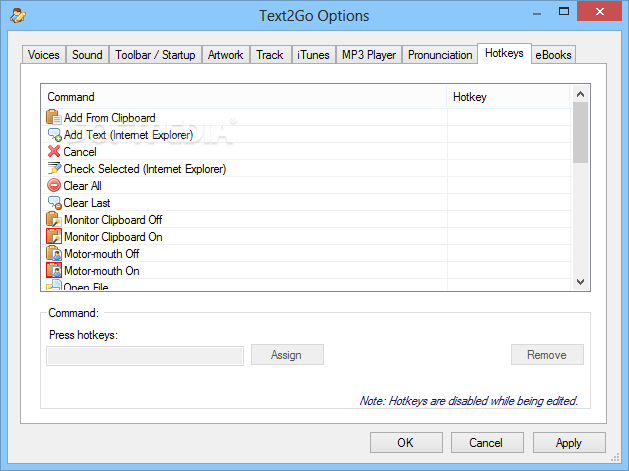Confirm with the OK button

click(406, 443)
